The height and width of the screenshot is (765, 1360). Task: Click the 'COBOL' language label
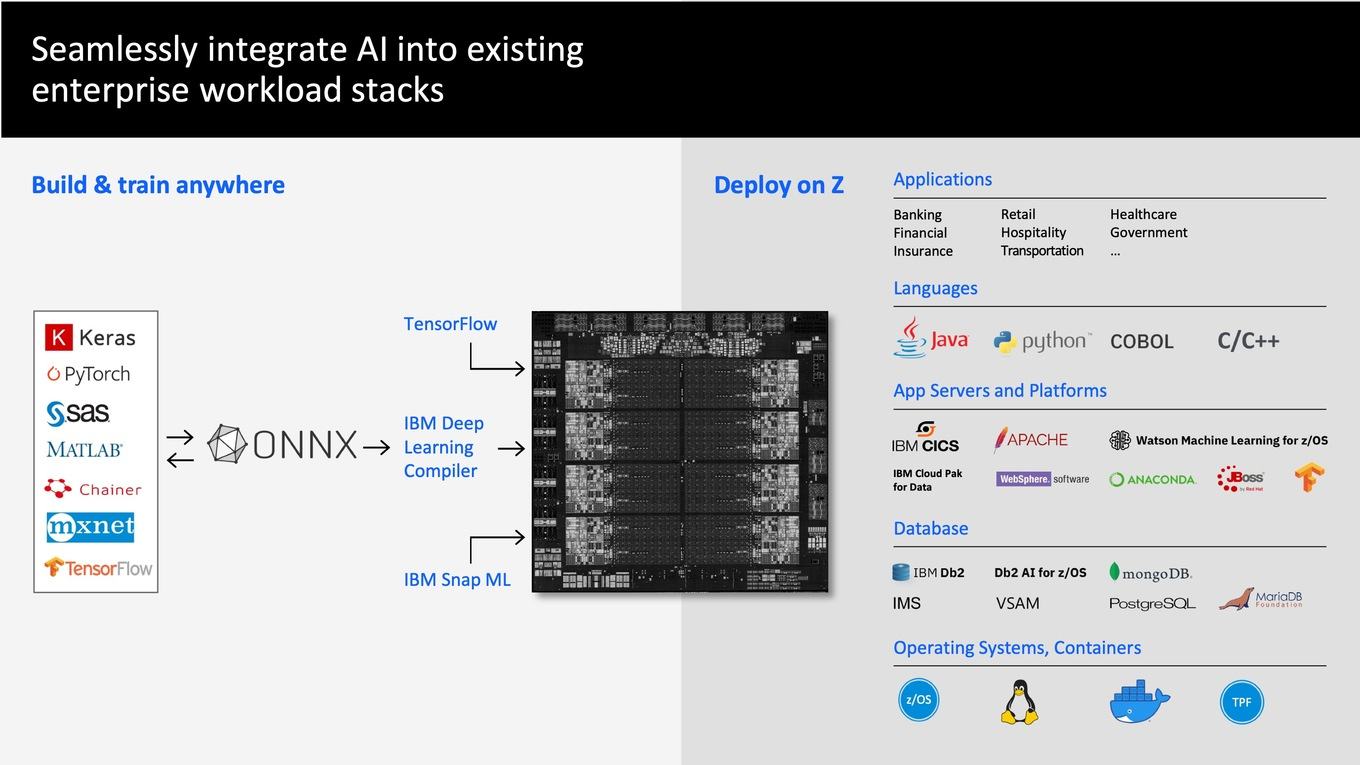pyautogui.click(x=1141, y=341)
